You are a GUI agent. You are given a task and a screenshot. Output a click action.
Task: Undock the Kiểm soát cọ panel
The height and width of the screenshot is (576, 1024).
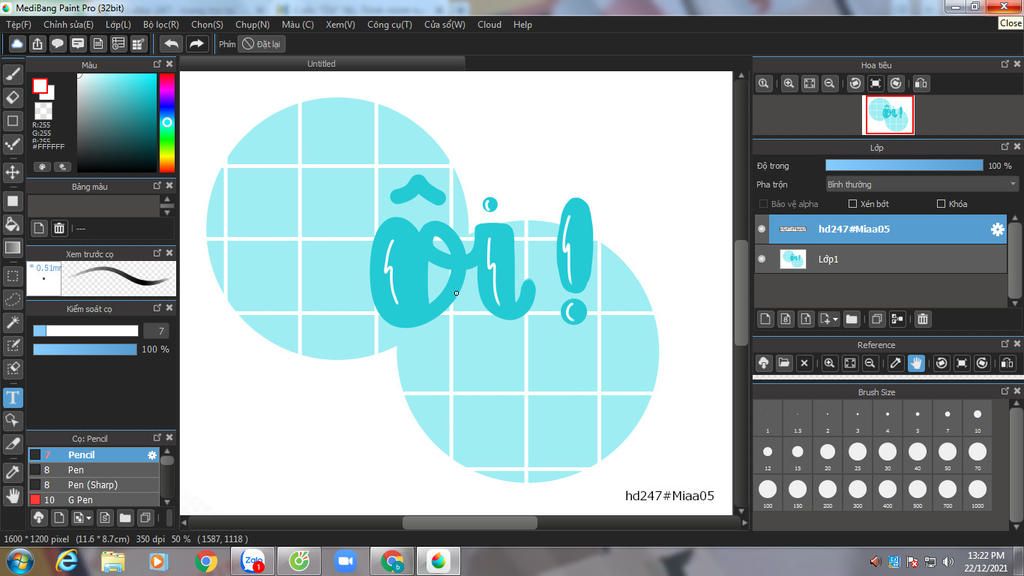click(157, 308)
